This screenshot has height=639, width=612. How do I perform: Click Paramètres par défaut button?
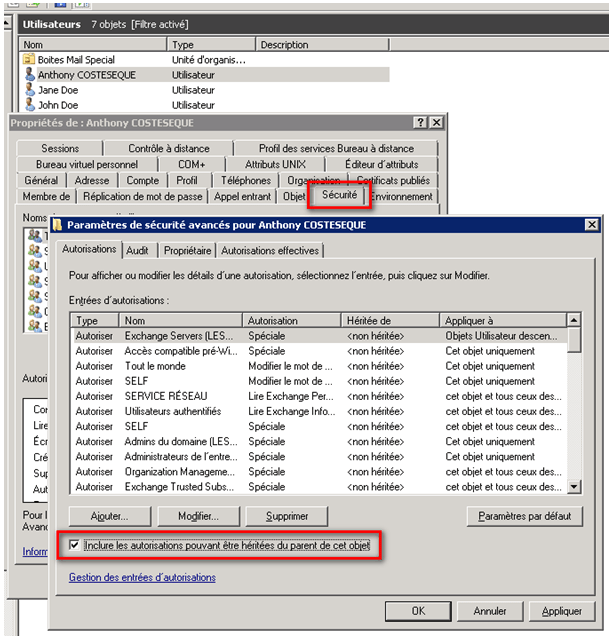coord(524,516)
